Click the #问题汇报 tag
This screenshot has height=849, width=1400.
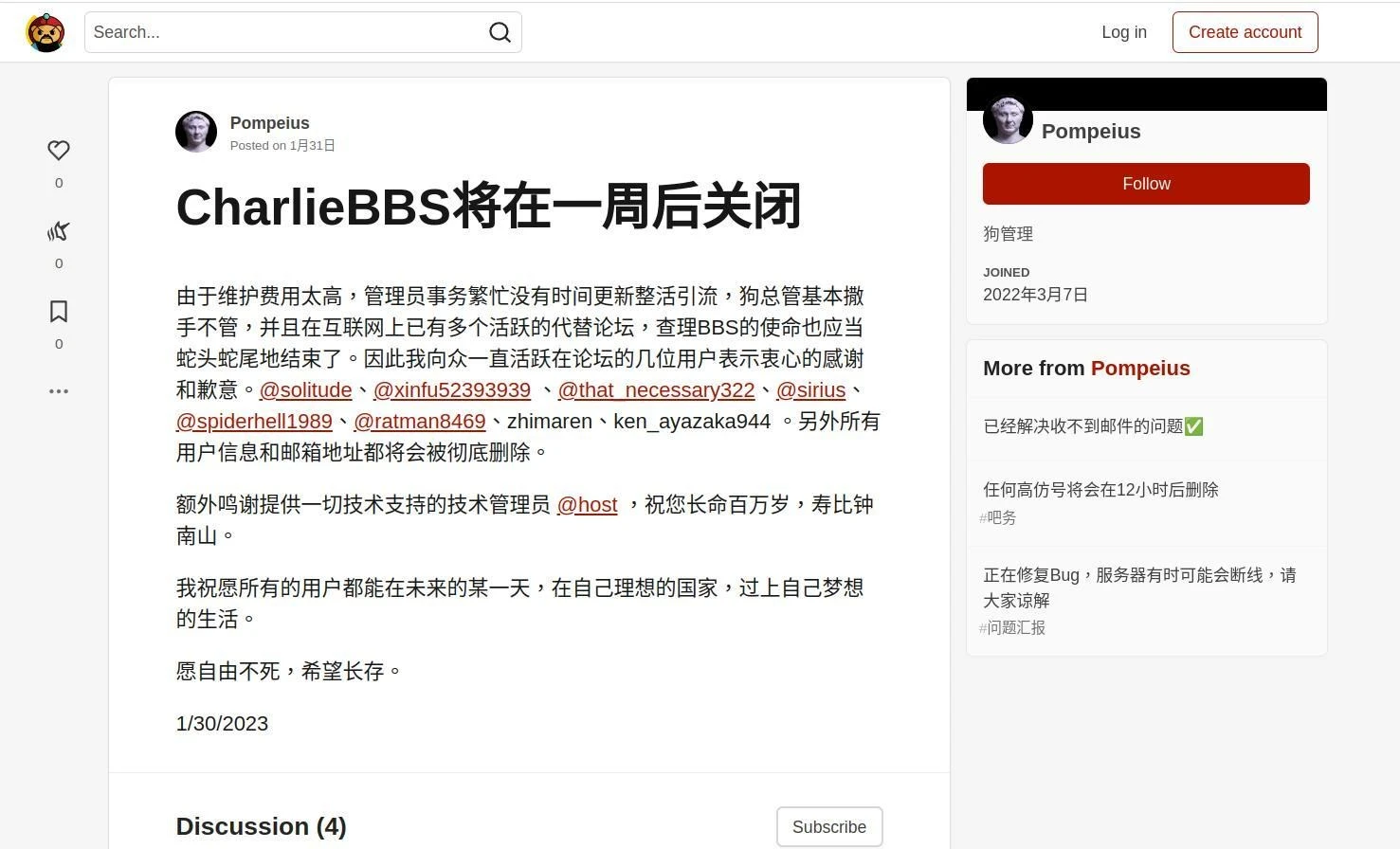pos(1012,627)
